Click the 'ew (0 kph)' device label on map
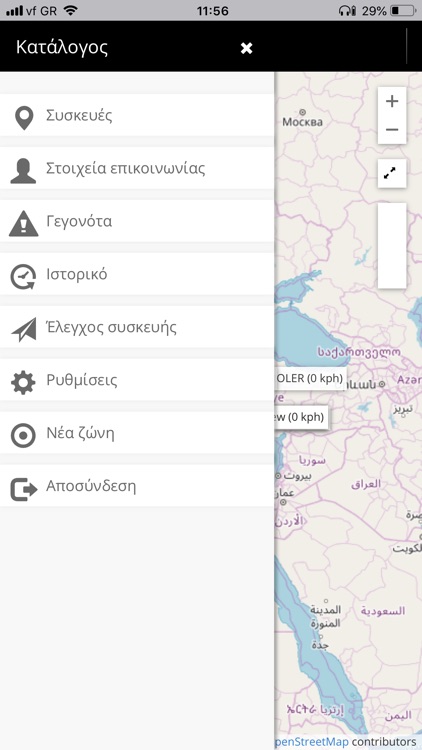 [x=301, y=417]
